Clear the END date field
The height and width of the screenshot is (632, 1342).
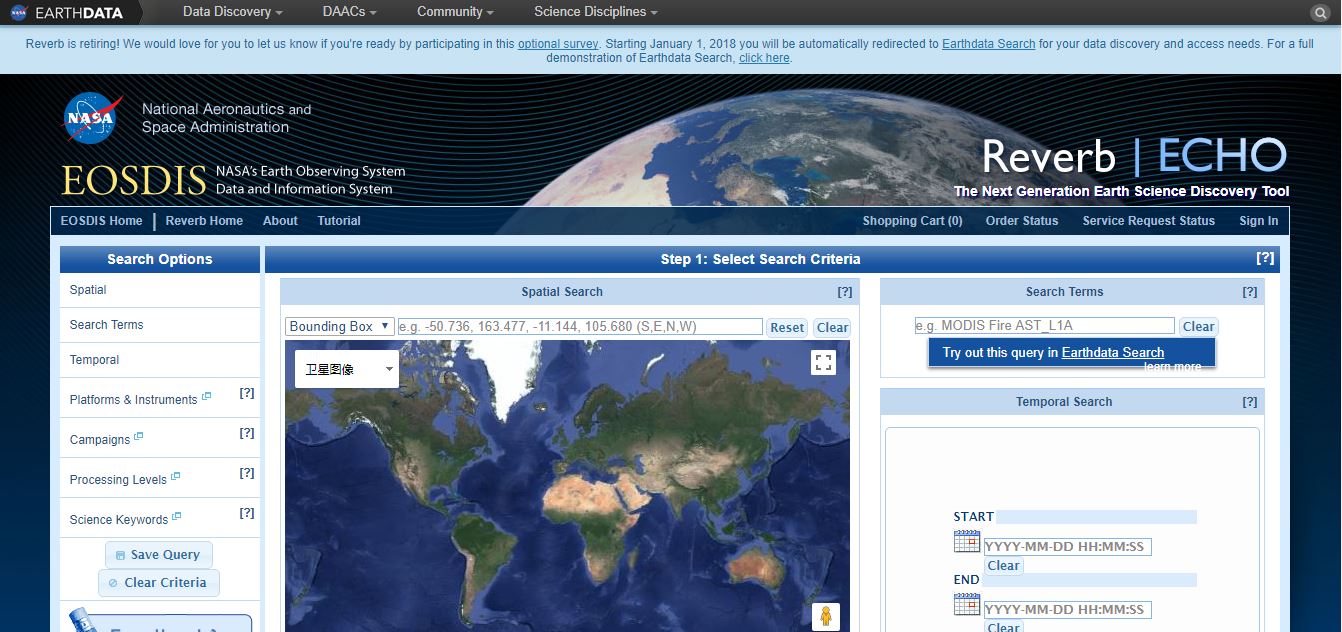(x=1003, y=626)
